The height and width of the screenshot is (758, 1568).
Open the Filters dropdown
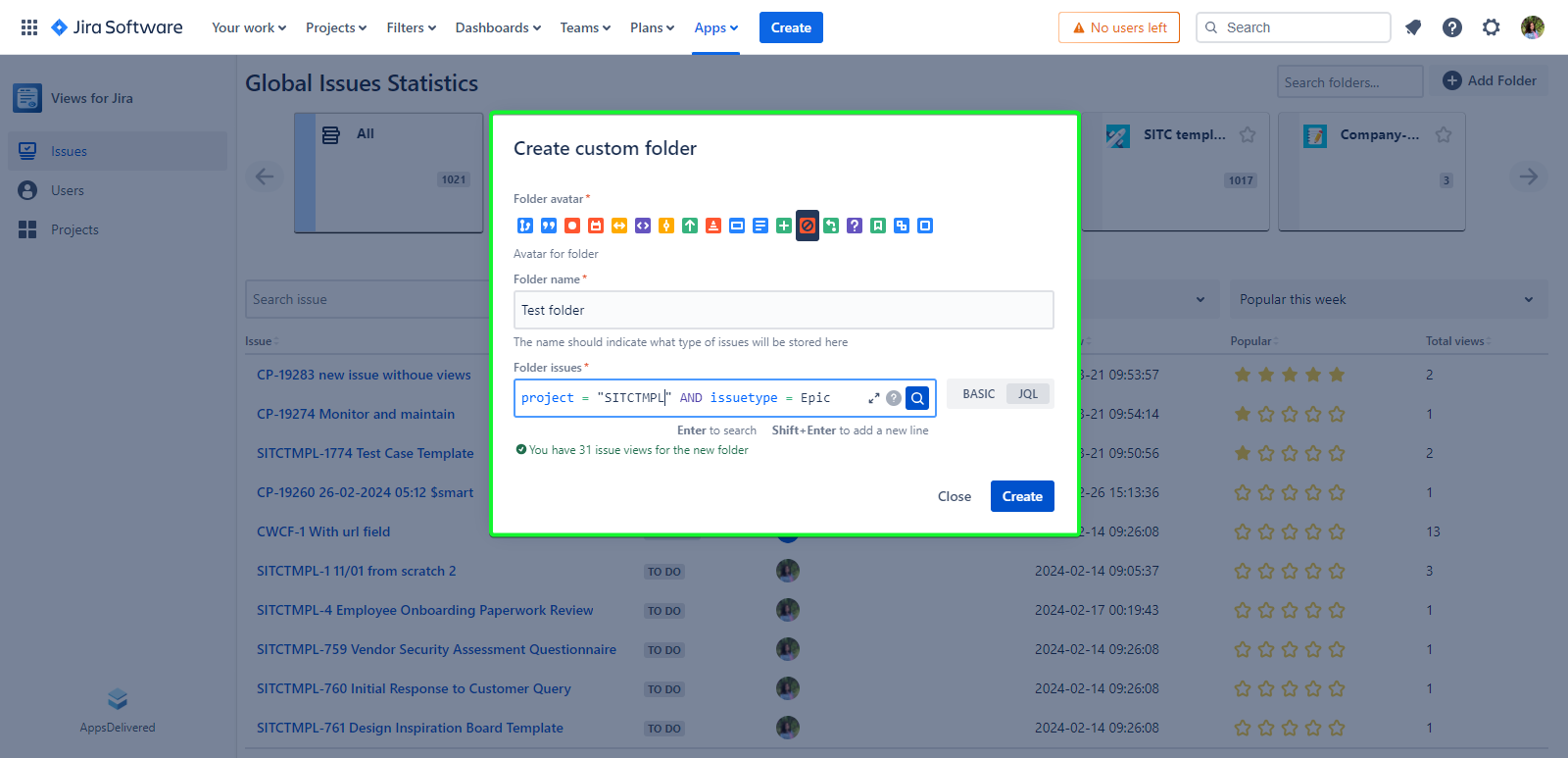[411, 27]
